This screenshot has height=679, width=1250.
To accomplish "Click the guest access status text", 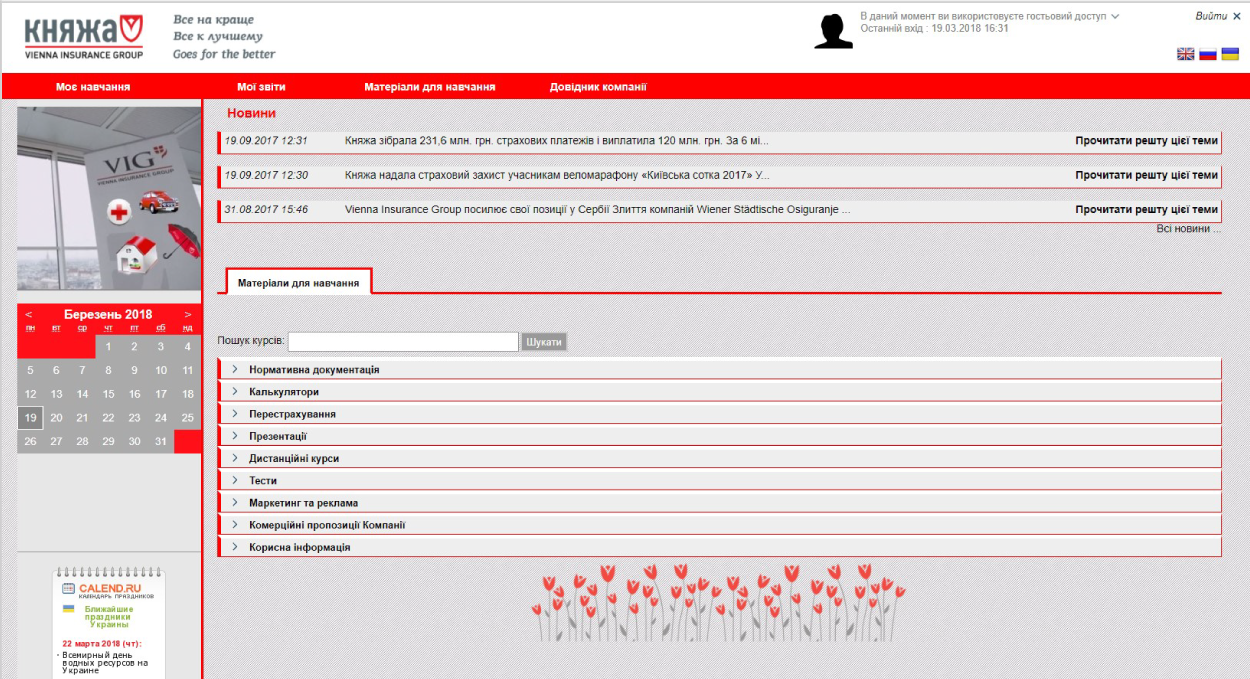I will [x=983, y=16].
